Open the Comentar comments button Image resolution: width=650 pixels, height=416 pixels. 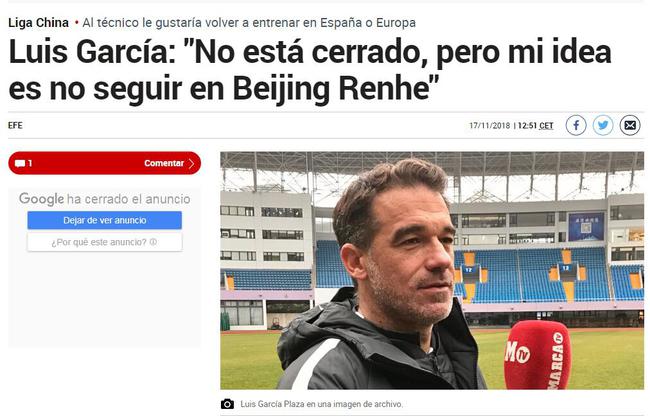[104, 163]
